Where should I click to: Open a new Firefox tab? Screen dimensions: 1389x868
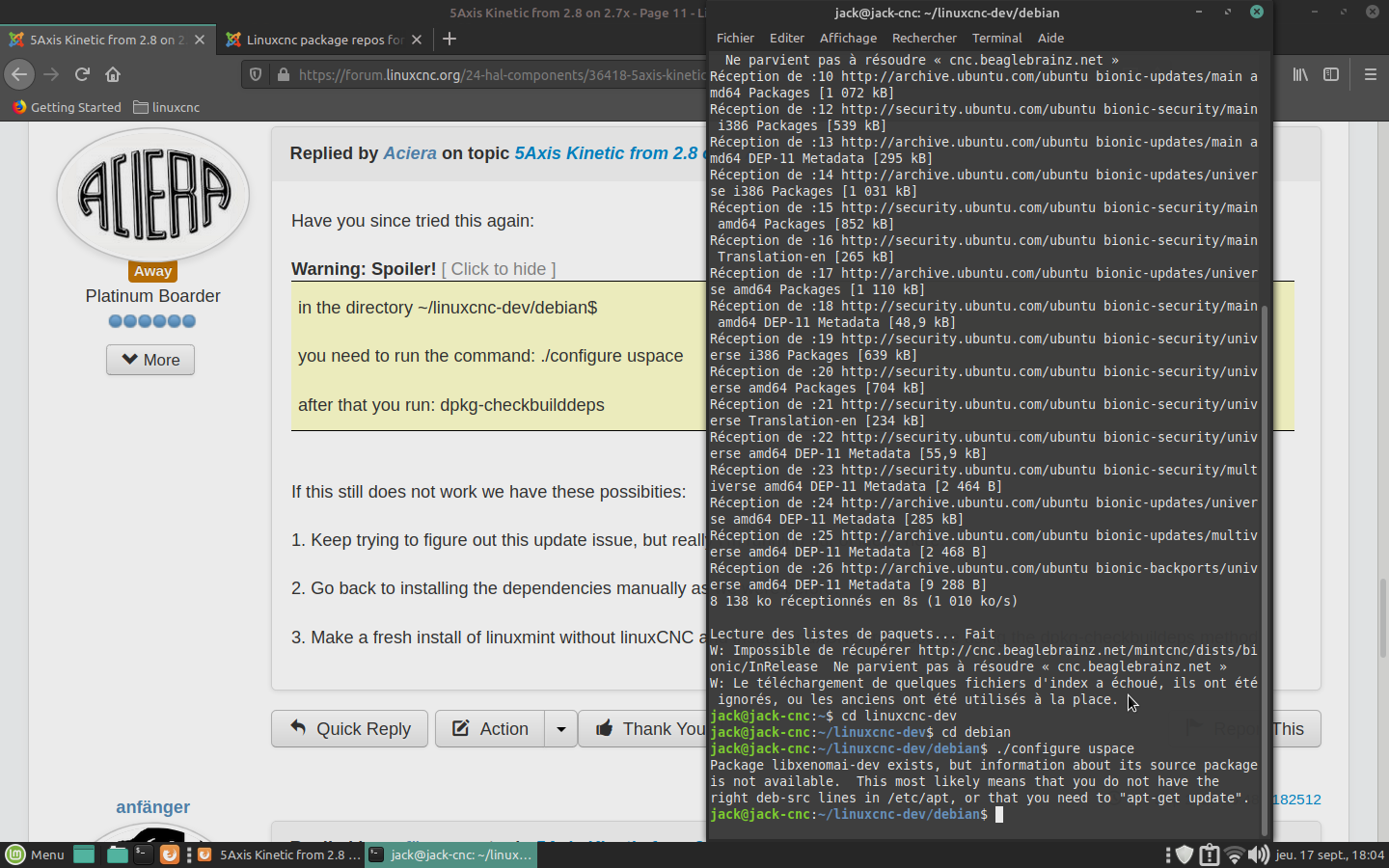coord(449,39)
